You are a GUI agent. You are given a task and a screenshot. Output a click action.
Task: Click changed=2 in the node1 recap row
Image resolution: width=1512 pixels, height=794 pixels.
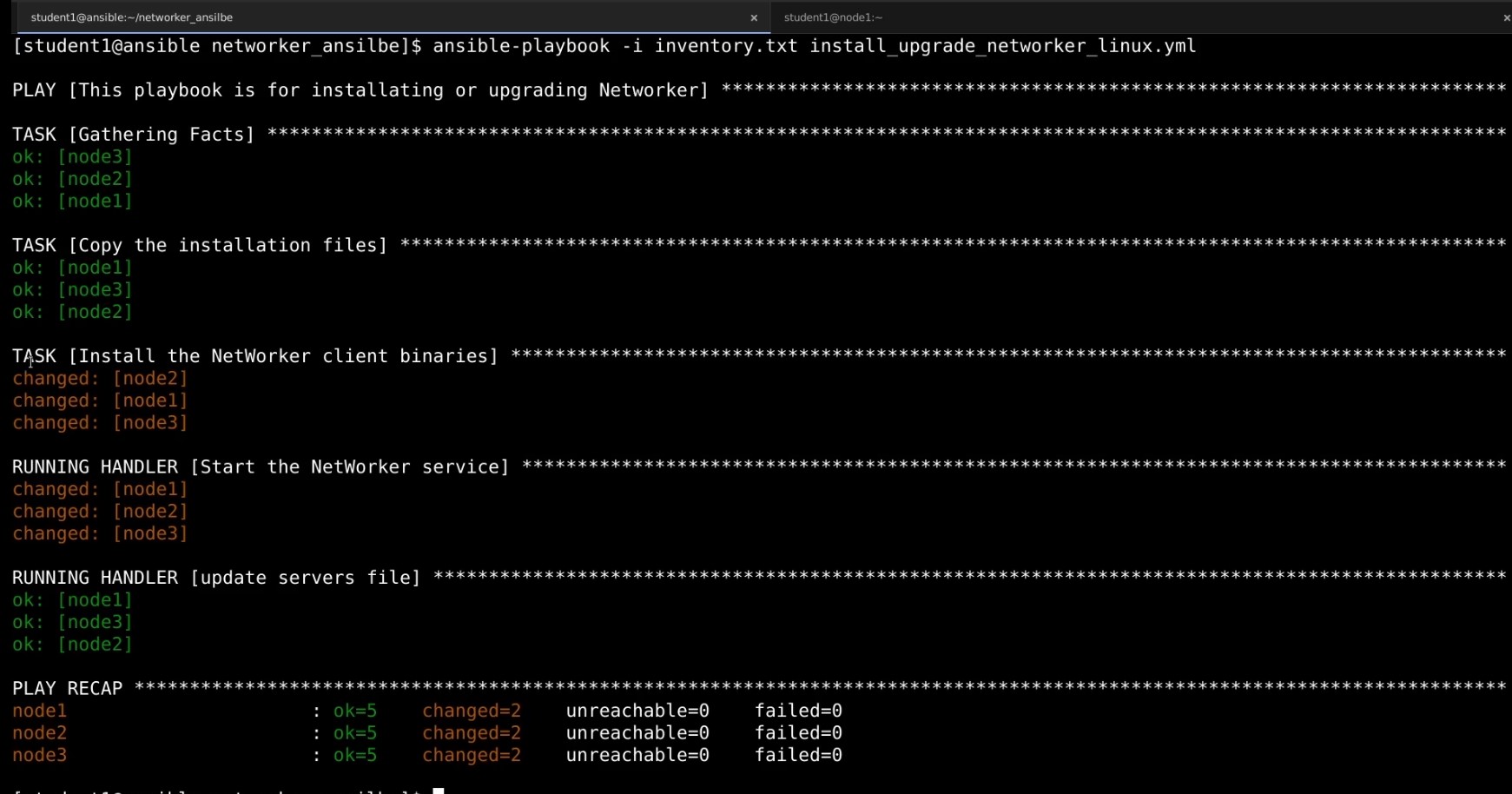click(472, 711)
